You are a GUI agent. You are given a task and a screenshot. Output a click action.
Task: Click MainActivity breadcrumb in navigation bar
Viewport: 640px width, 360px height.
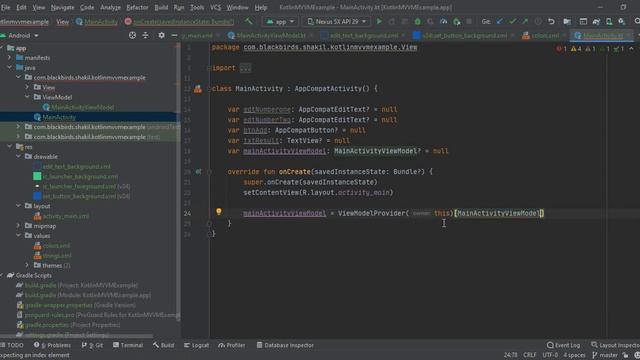tap(97, 22)
